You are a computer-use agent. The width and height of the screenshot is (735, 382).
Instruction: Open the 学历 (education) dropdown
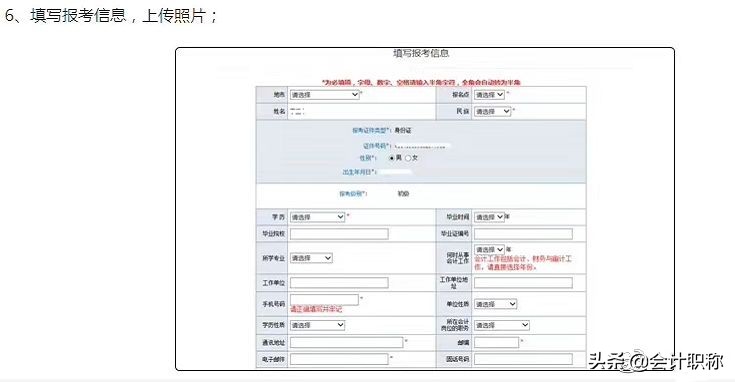click(317, 217)
